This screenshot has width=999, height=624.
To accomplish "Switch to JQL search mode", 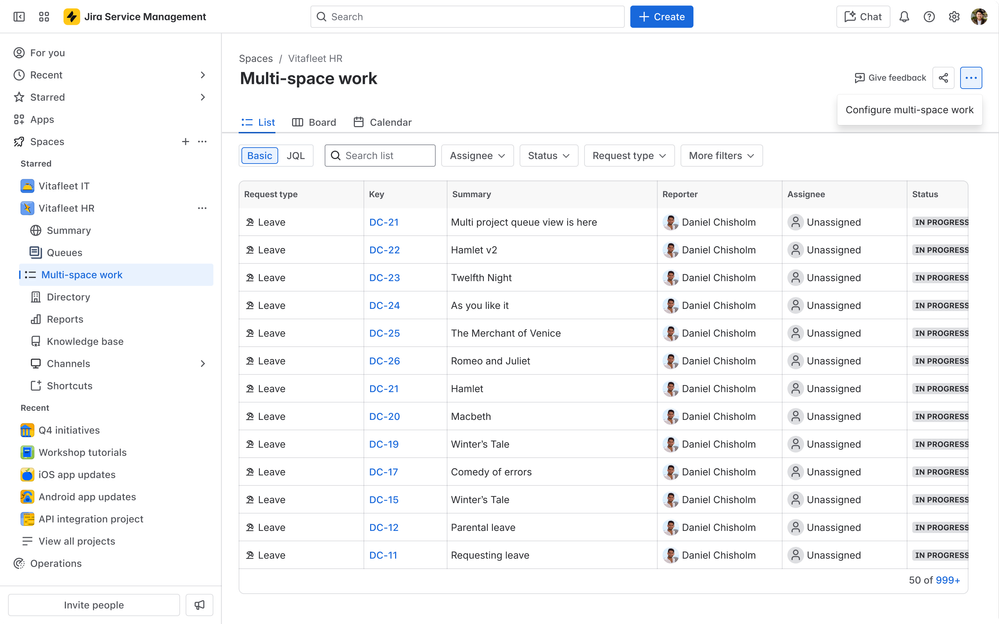I will pos(296,156).
